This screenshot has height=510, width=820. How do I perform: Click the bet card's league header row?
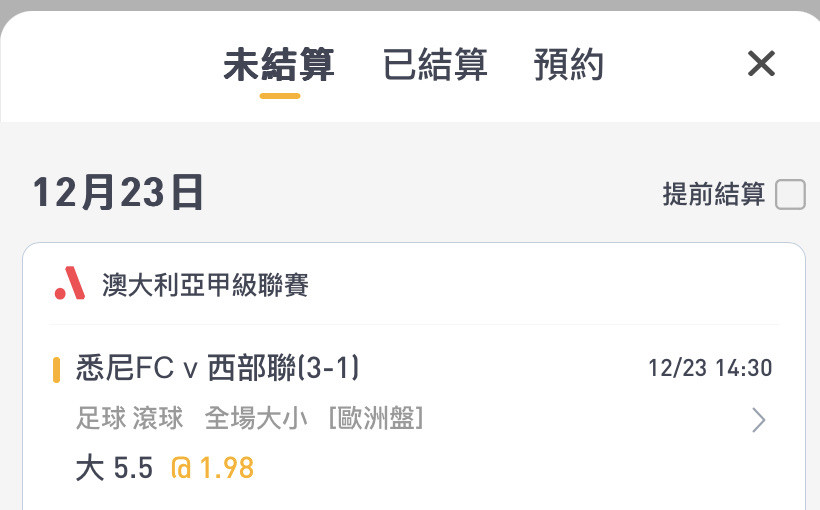click(414, 285)
